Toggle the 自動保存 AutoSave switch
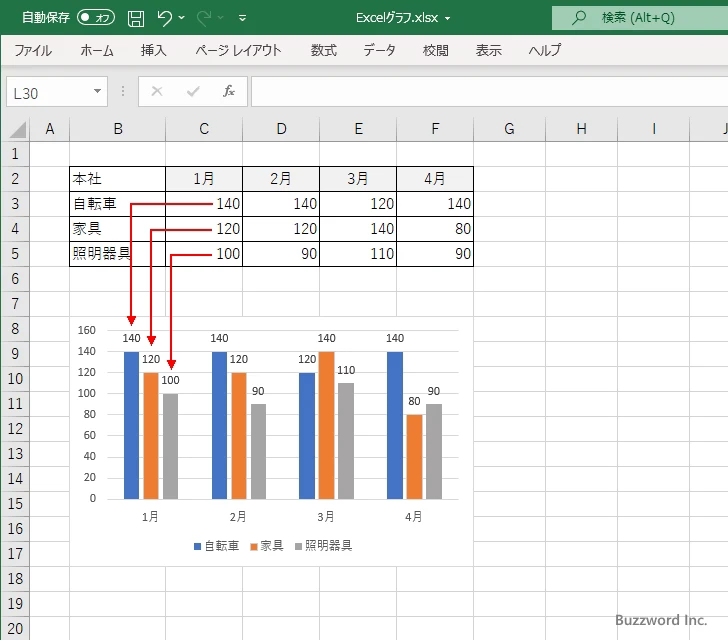Viewport: 728px width, 640px height. [96, 18]
